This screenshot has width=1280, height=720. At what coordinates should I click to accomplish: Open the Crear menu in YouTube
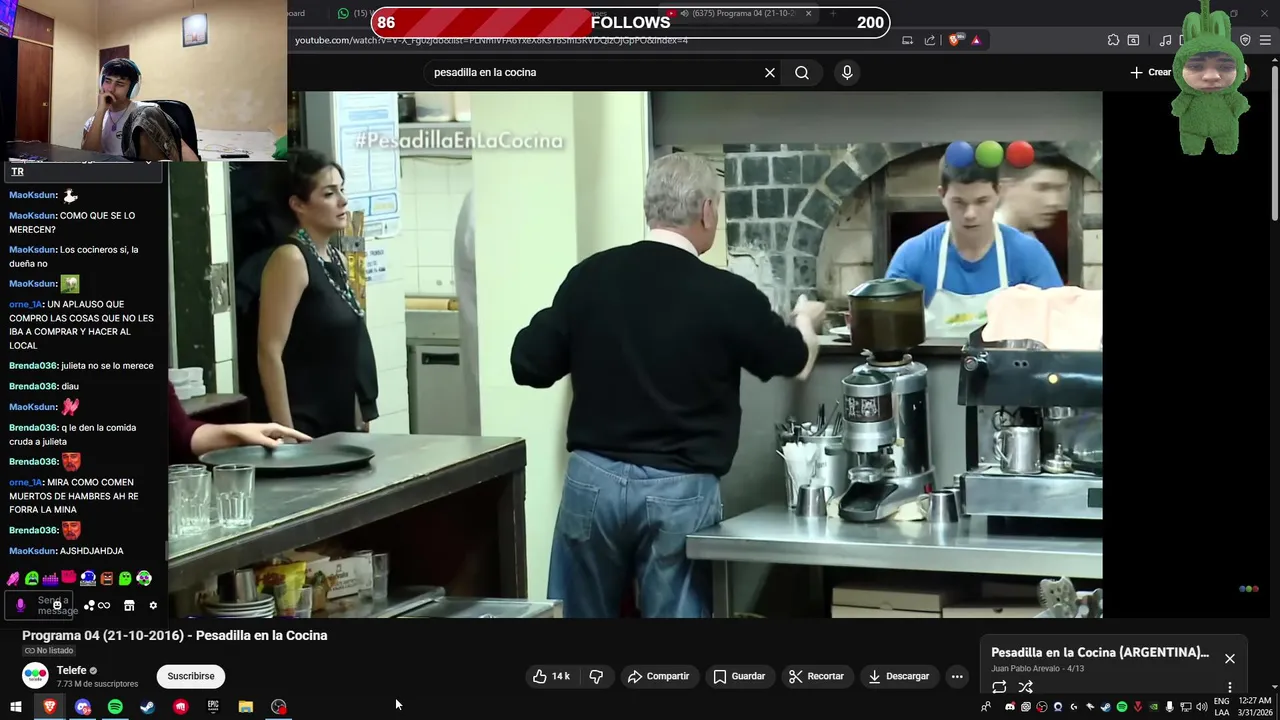coord(1151,72)
